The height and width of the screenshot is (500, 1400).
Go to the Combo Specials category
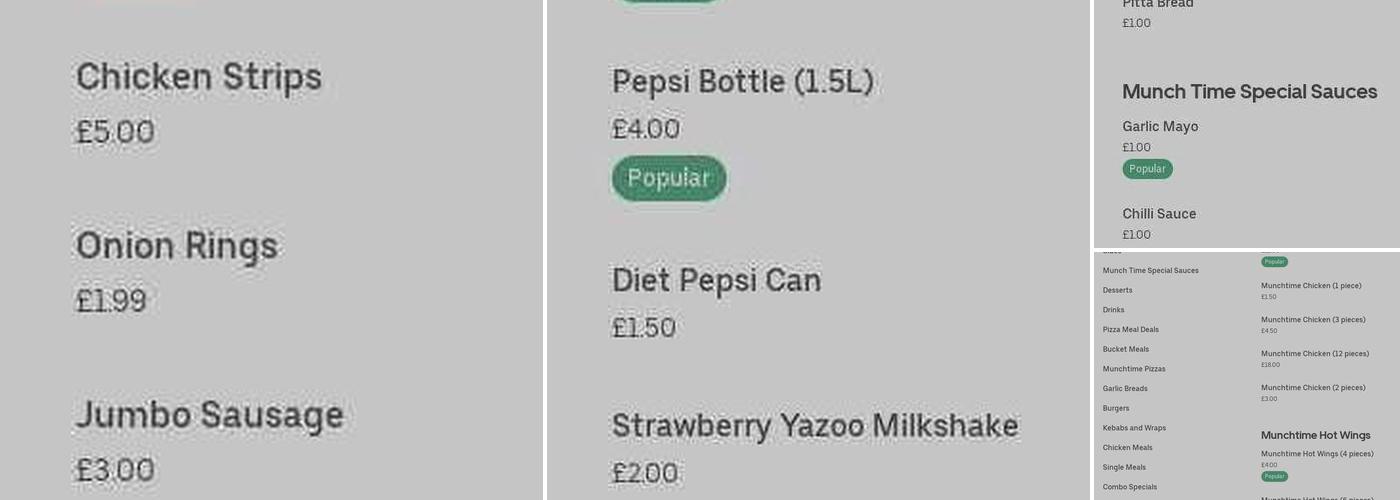coord(1129,487)
